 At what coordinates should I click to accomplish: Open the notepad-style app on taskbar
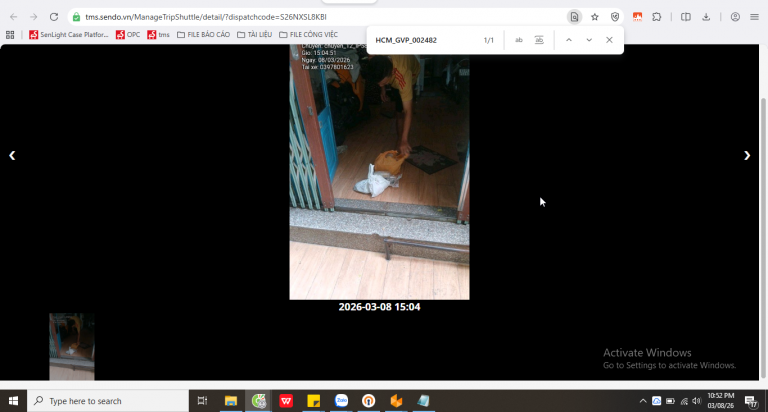pos(424,401)
